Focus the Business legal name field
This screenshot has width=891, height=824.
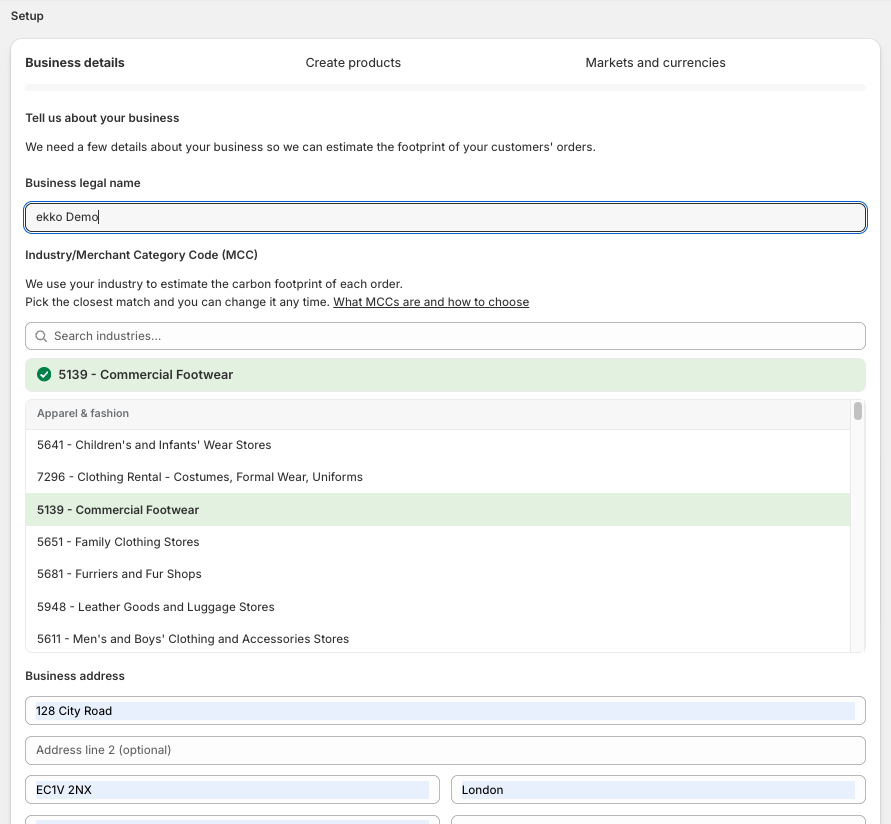pos(446,217)
